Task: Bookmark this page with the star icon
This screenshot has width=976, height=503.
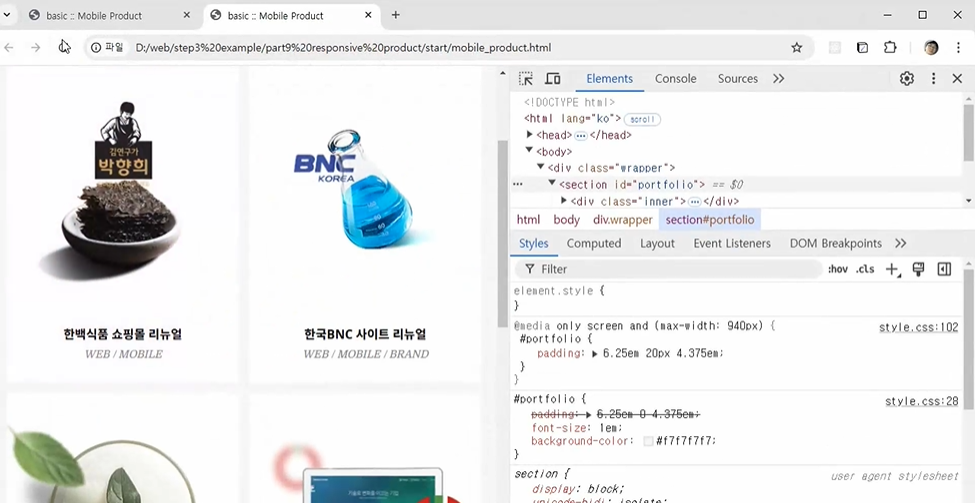Action: [797, 47]
